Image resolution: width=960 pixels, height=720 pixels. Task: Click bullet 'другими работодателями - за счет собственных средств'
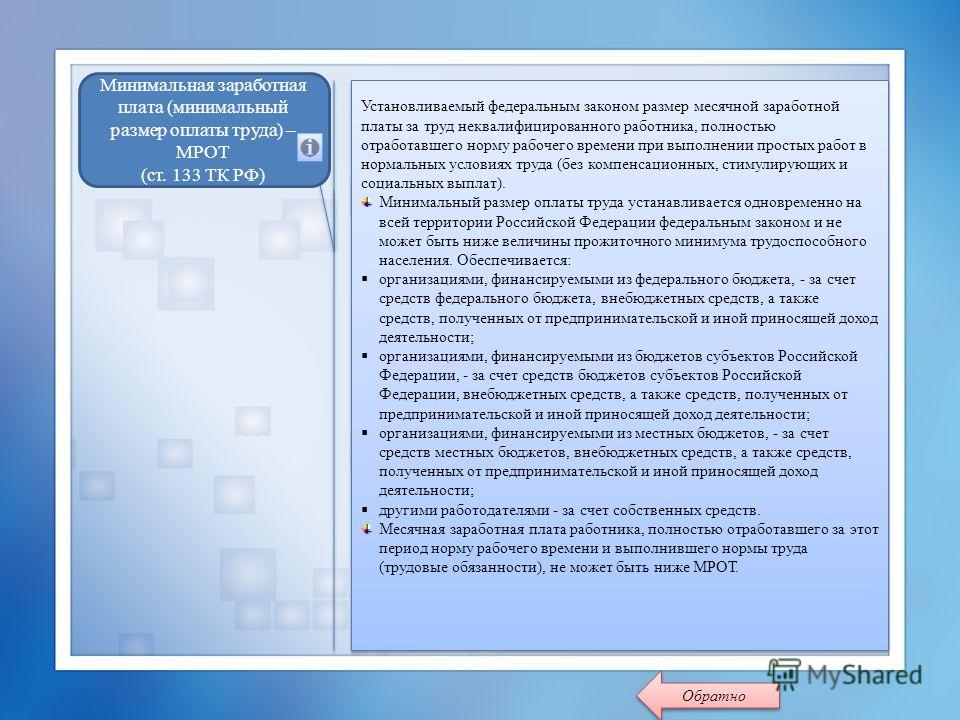tap(569, 510)
